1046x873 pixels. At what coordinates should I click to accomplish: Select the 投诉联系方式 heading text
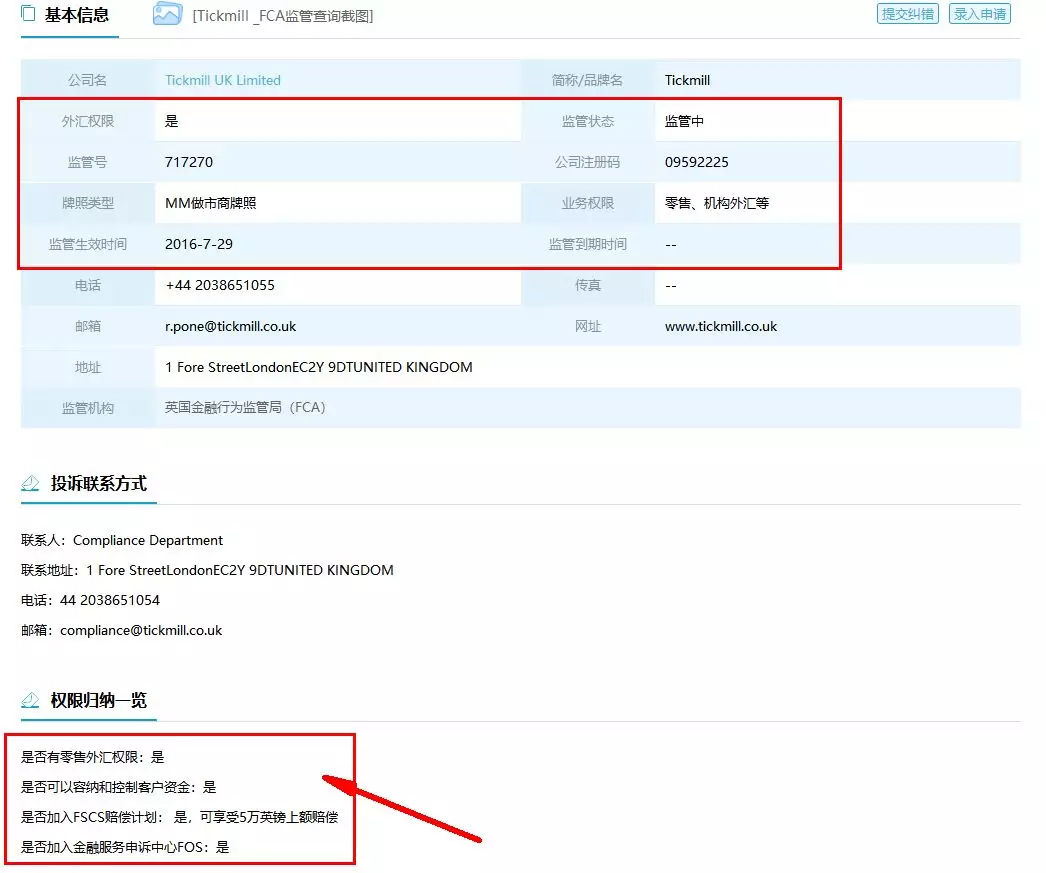coord(99,484)
